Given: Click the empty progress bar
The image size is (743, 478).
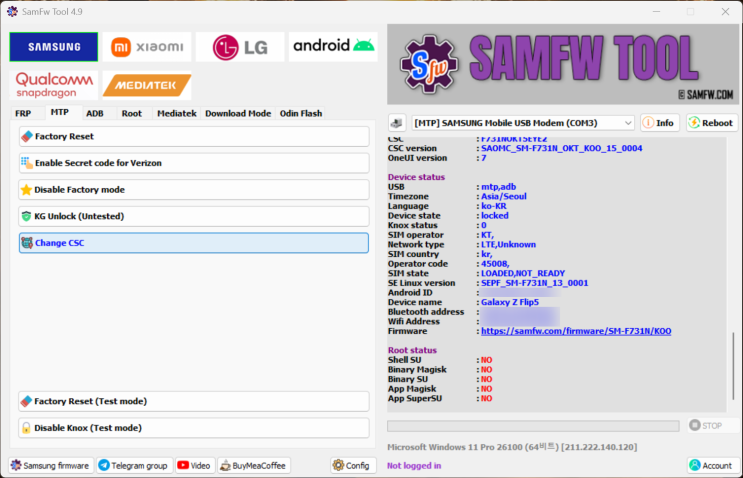Looking at the screenshot, I should (x=533, y=426).
